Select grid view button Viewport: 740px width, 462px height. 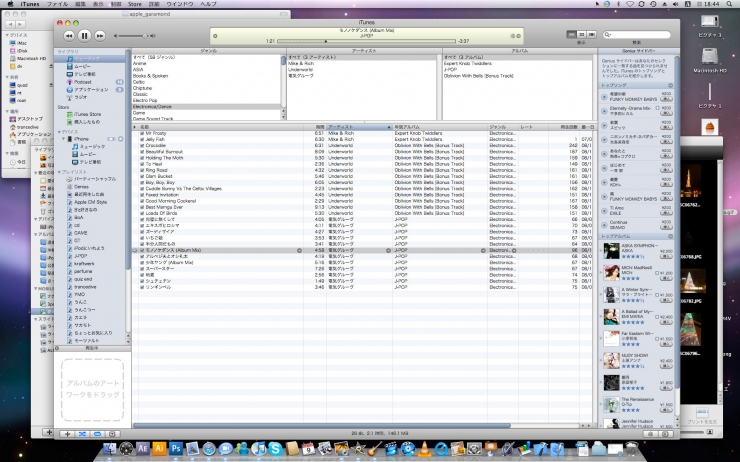click(581, 35)
